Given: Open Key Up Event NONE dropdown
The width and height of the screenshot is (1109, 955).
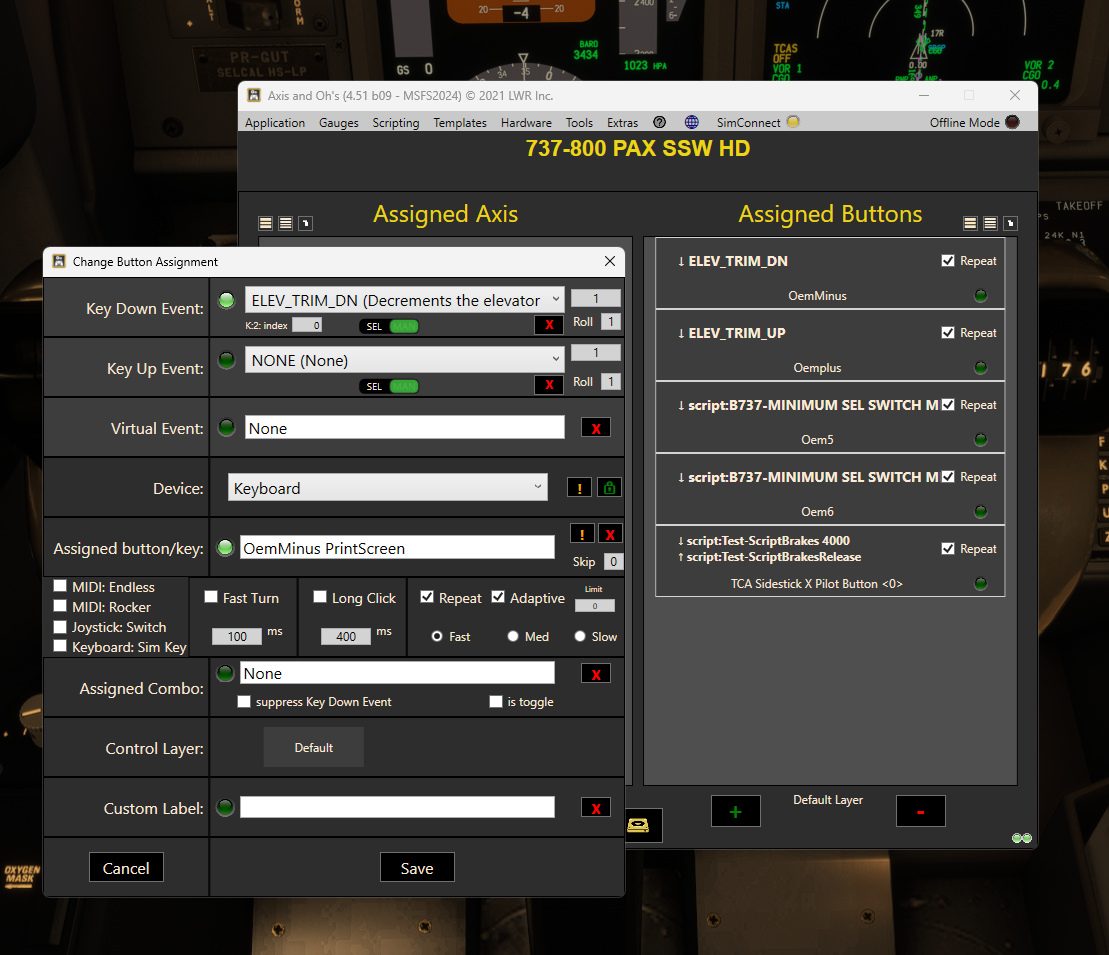Looking at the screenshot, I should pos(405,360).
